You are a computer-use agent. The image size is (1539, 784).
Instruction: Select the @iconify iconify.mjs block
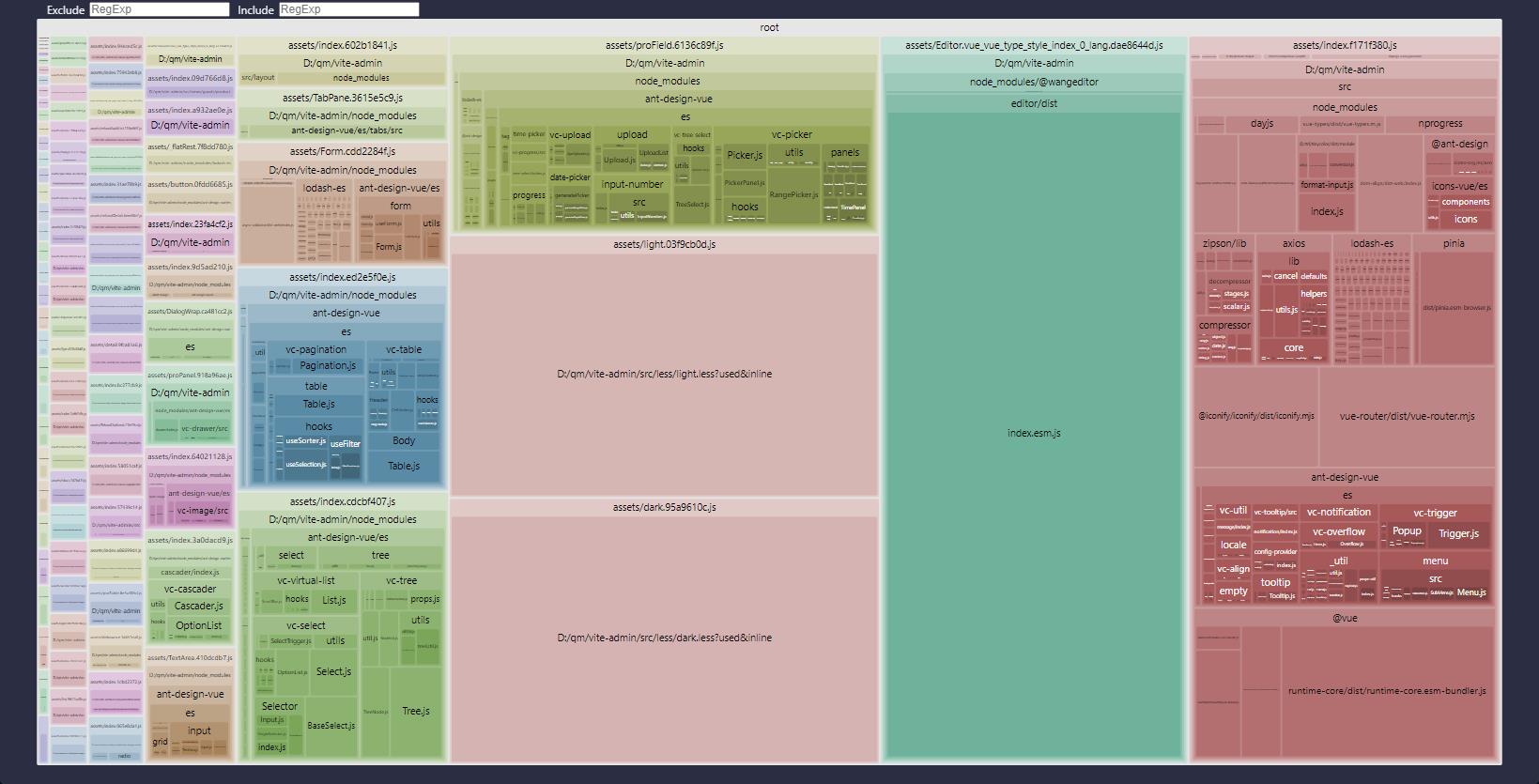click(x=1255, y=416)
